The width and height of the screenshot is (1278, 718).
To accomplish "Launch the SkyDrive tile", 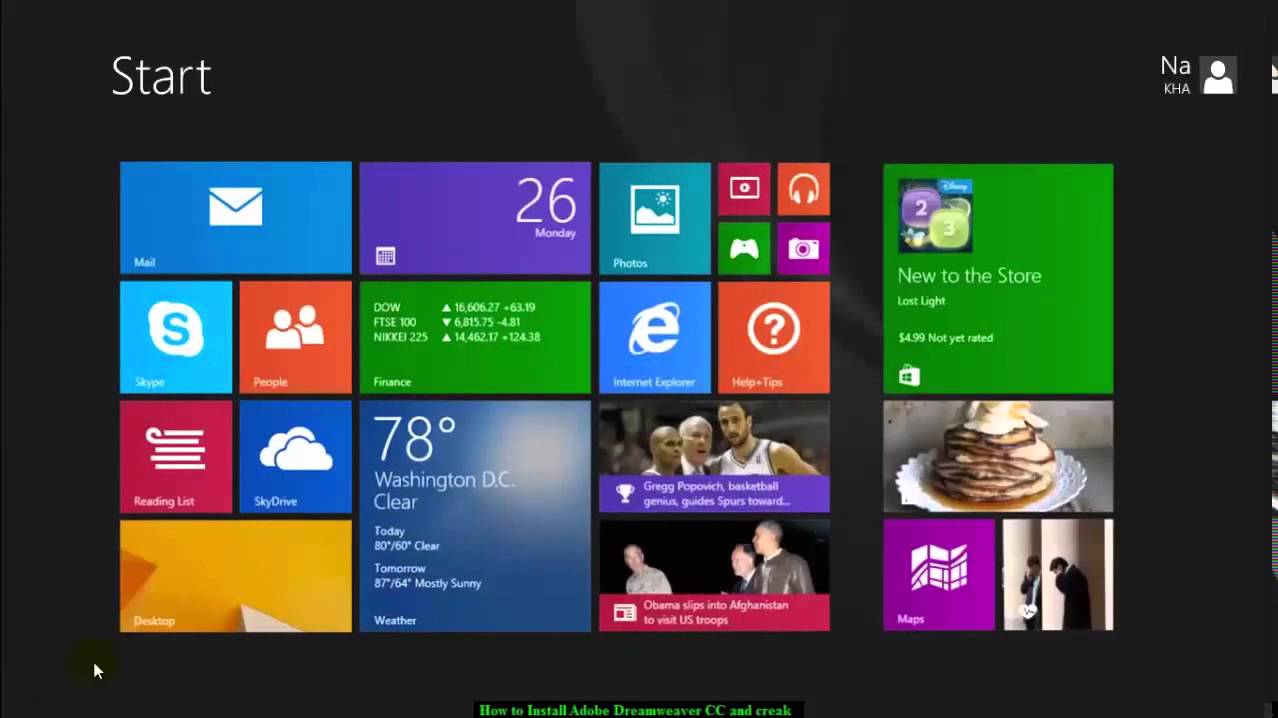I will 296,457.
